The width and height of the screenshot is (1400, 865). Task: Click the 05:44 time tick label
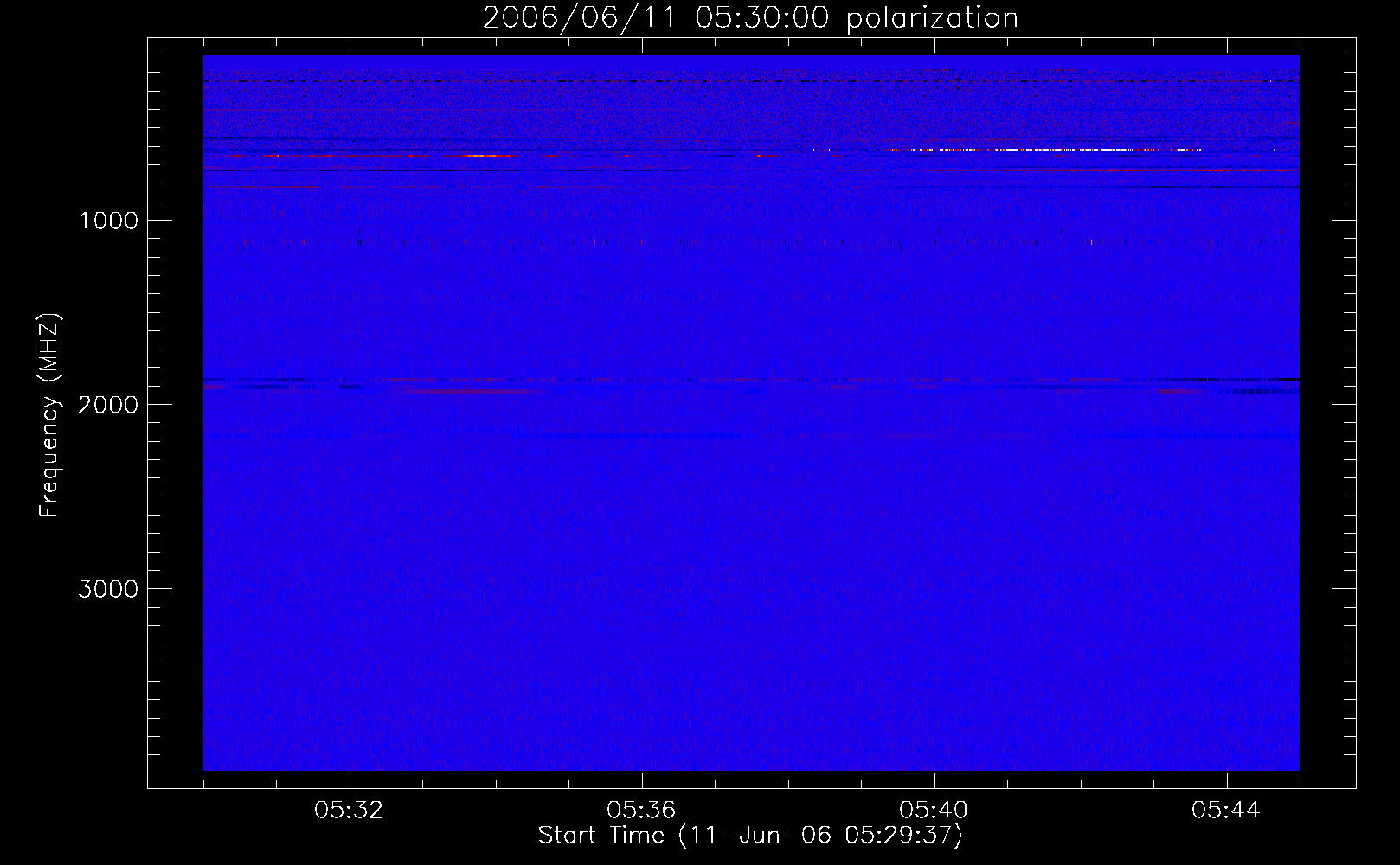tap(1227, 811)
